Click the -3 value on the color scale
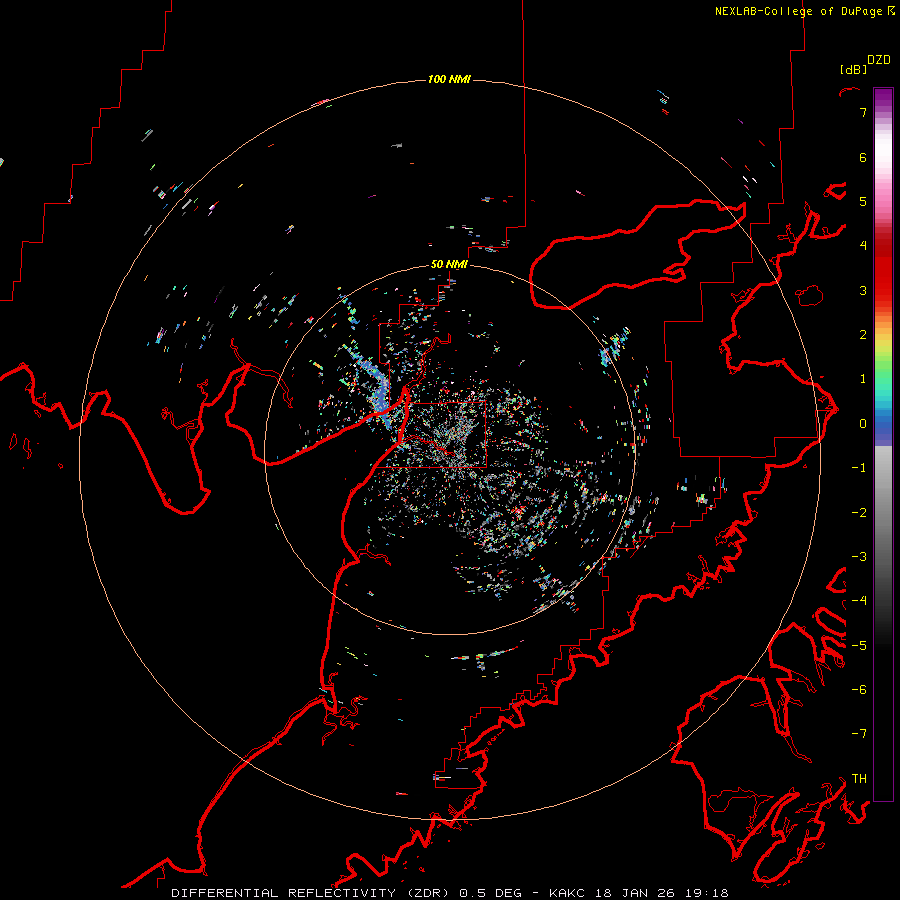Screen dimensions: 900x900 (859, 557)
